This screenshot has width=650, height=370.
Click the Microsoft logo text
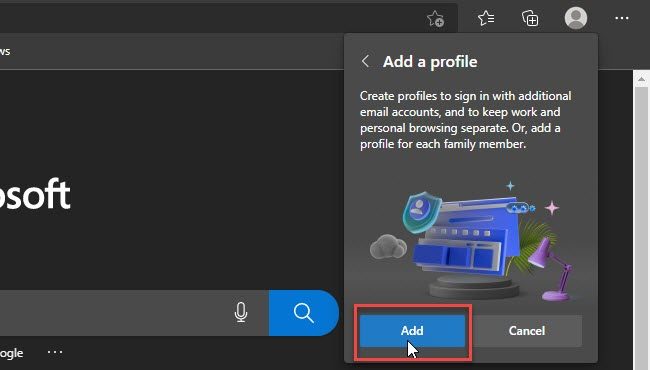pyautogui.click(x=35, y=195)
